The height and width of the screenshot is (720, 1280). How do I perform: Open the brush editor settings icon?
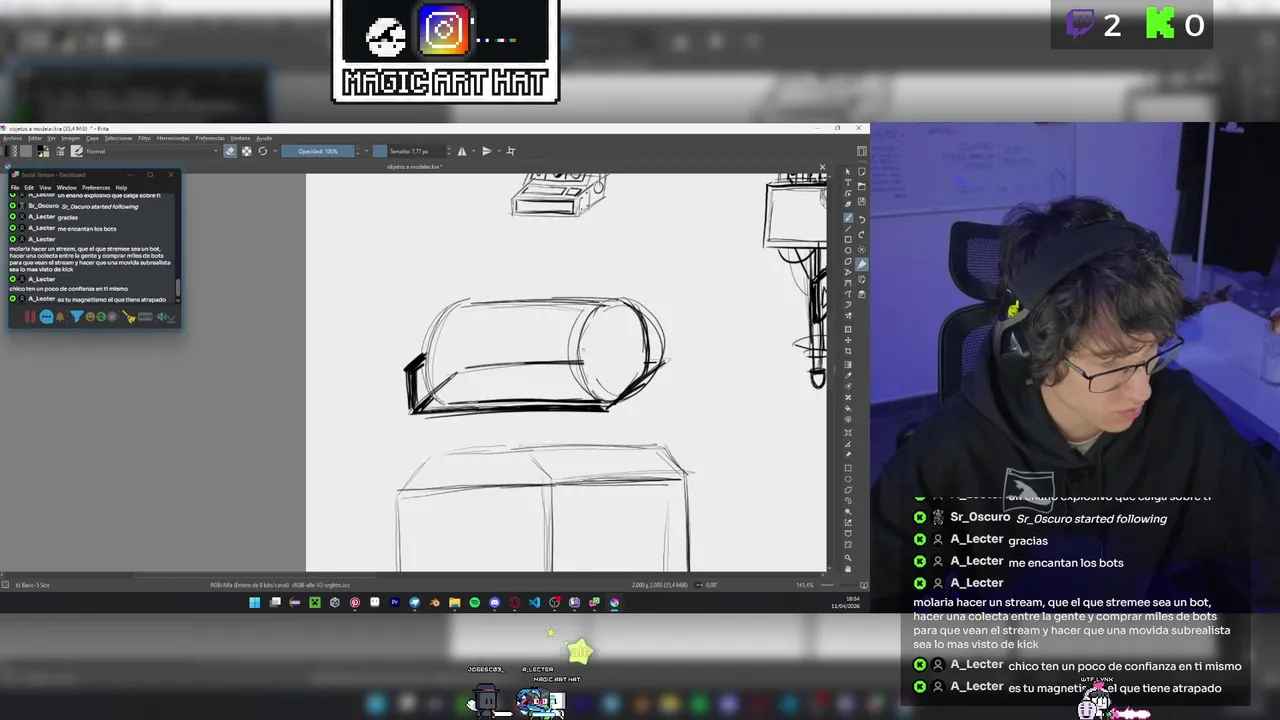point(60,151)
